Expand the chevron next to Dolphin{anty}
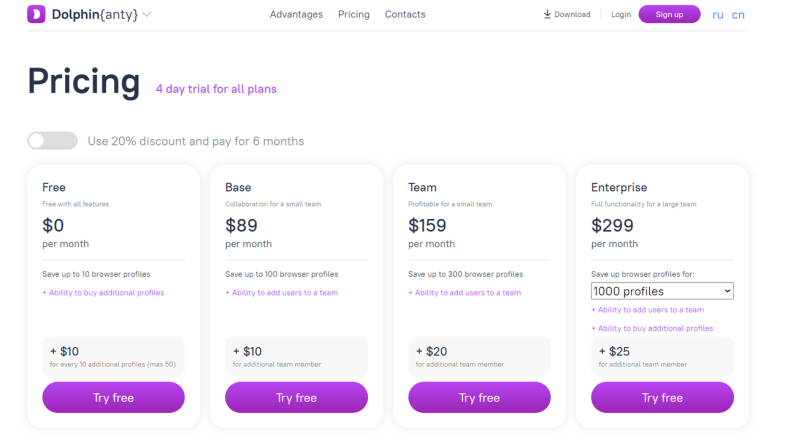Screen dimensions: 785x443 147,15
